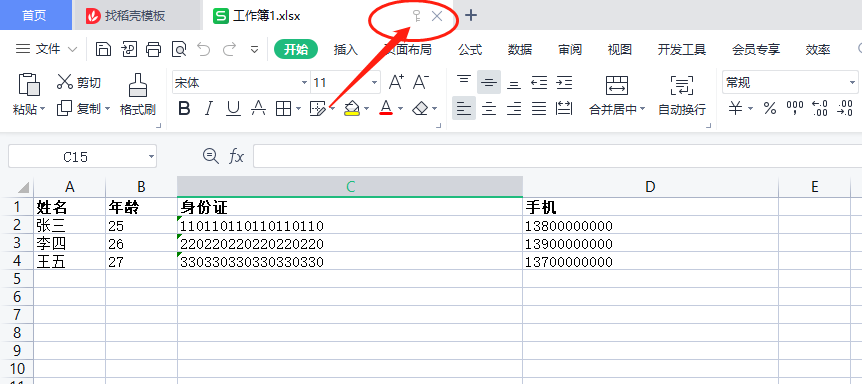This screenshot has height=384, width=862.
Task: Open the File (文件) menu dropdown
Action: click(46, 49)
